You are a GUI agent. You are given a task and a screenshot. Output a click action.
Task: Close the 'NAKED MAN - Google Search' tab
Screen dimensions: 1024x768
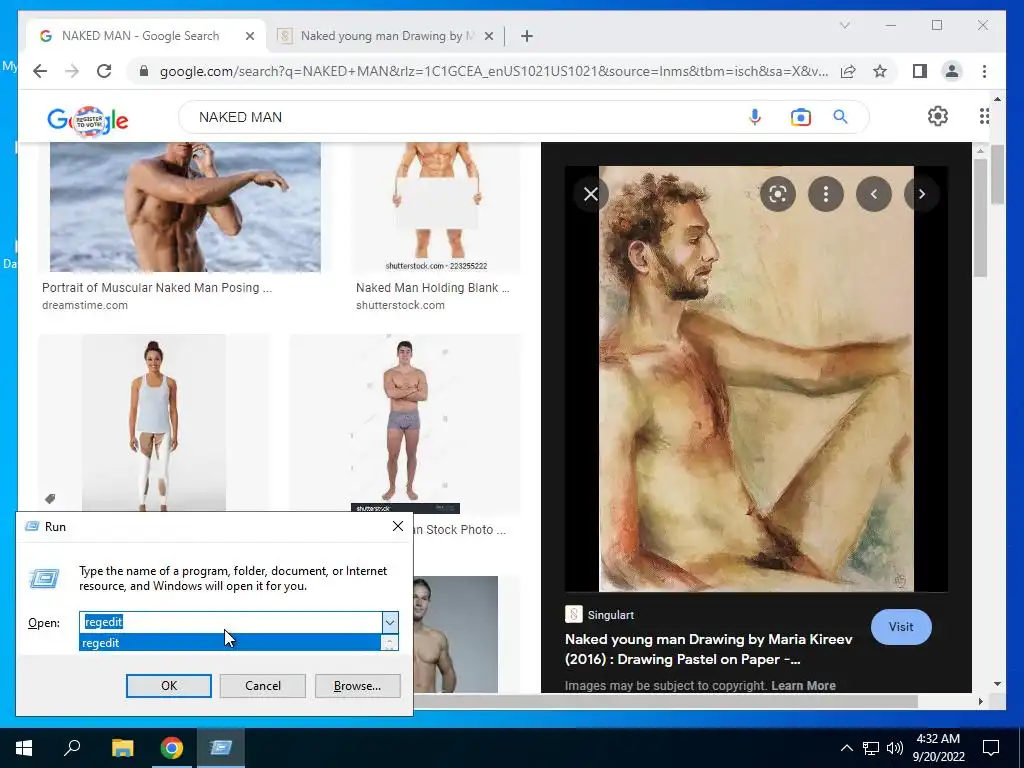coord(249,36)
